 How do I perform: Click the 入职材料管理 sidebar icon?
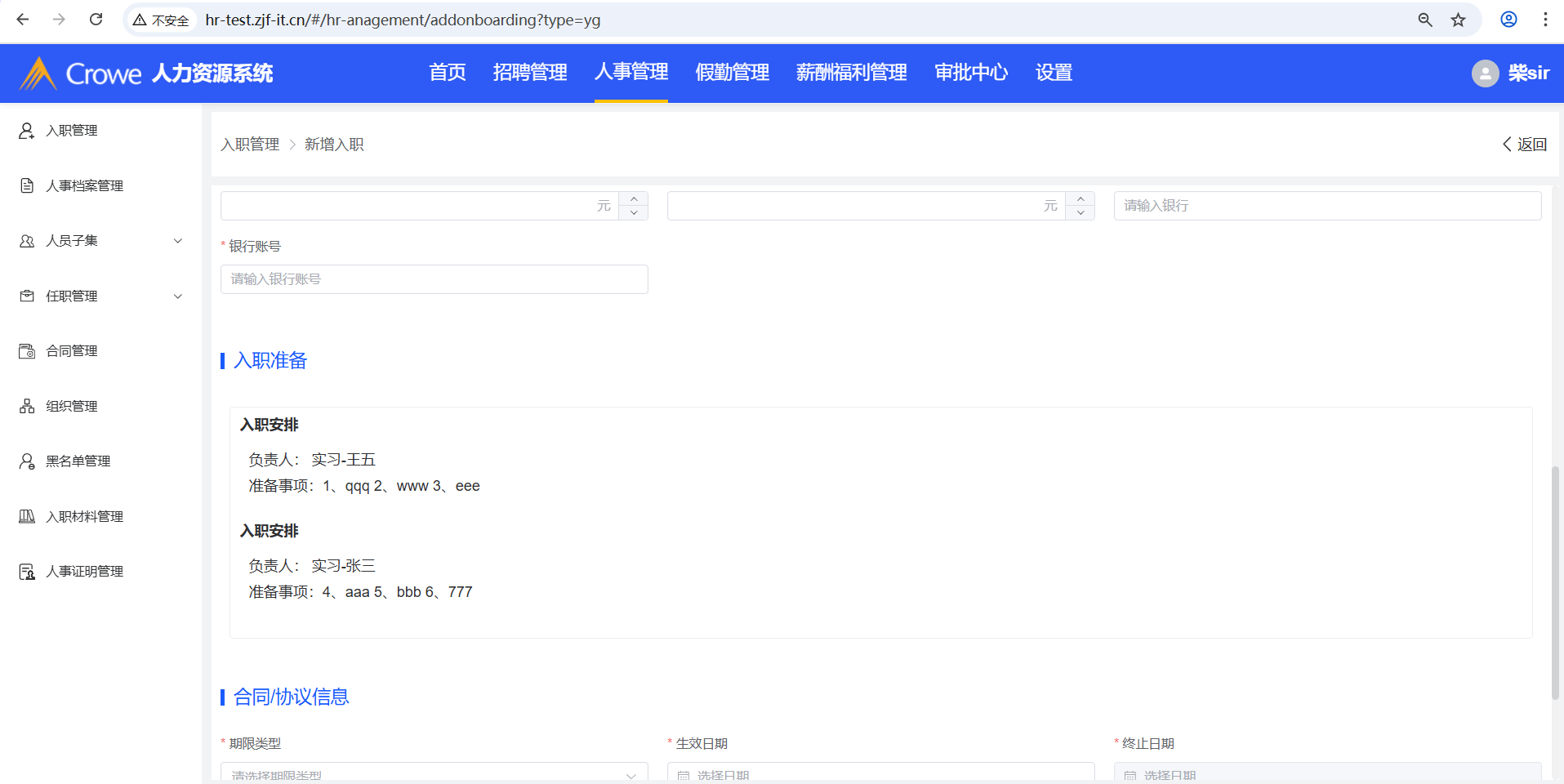(x=27, y=516)
